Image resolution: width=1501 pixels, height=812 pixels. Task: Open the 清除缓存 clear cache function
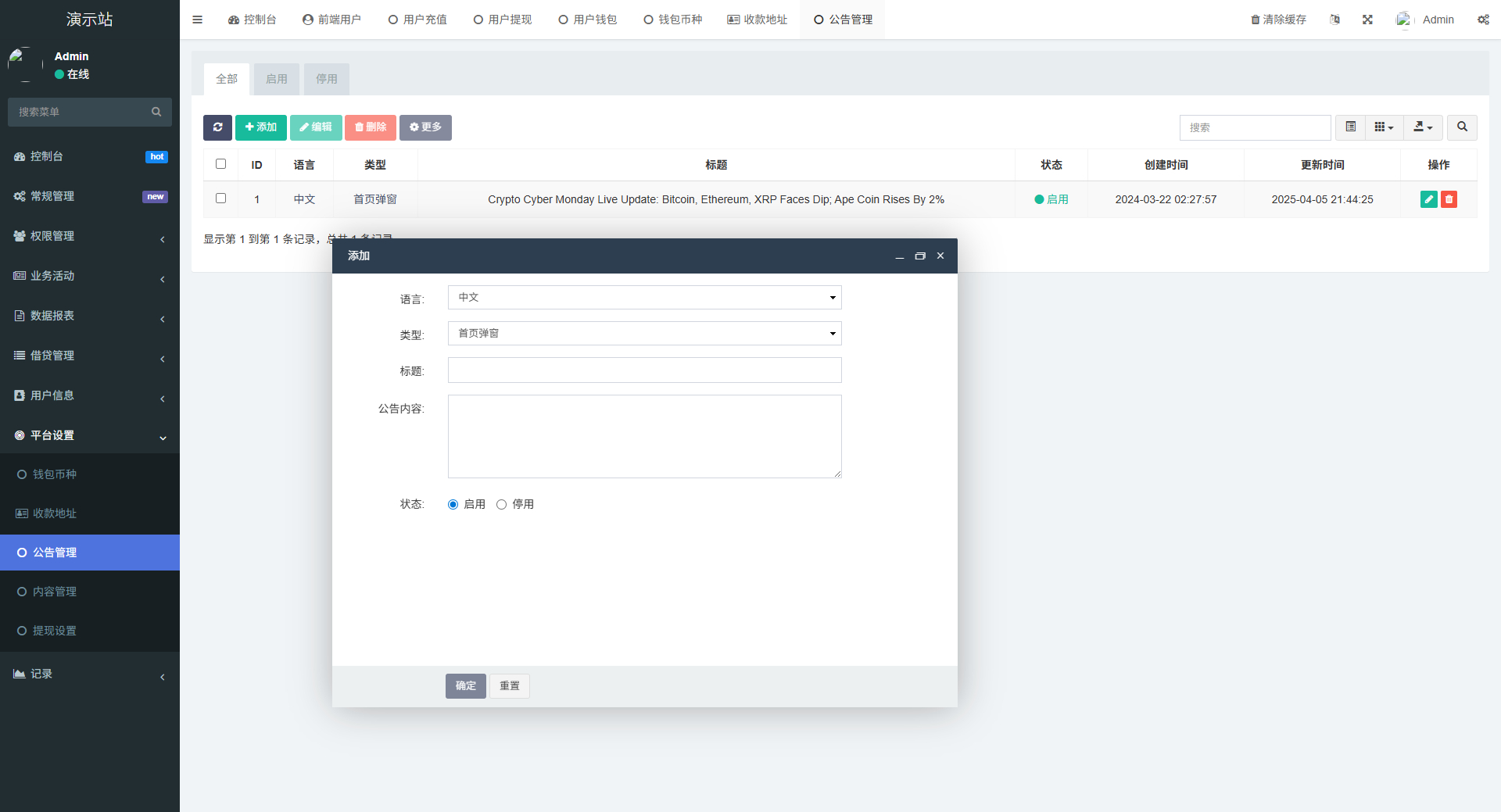pos(1277,20)
